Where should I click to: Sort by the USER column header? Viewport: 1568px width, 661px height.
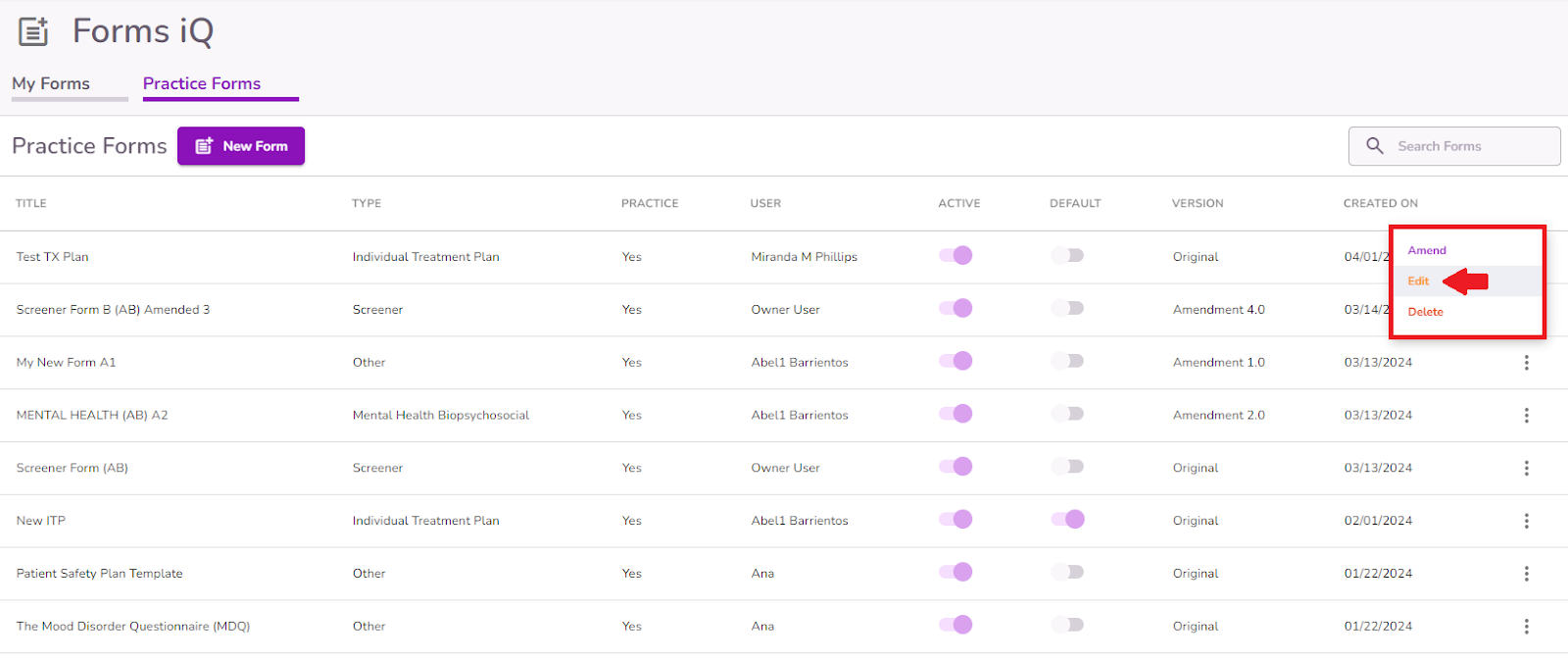[765, 204]
